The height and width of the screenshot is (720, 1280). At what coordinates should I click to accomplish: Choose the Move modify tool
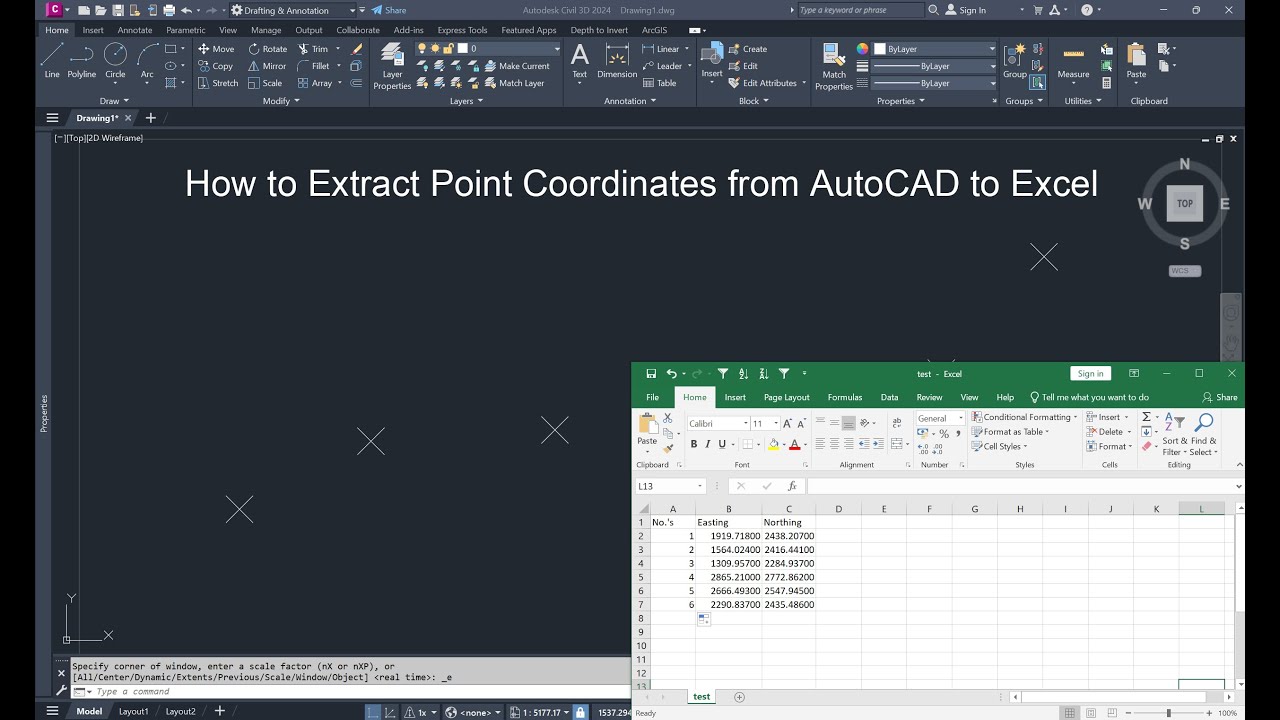click(x=216, y=49)
